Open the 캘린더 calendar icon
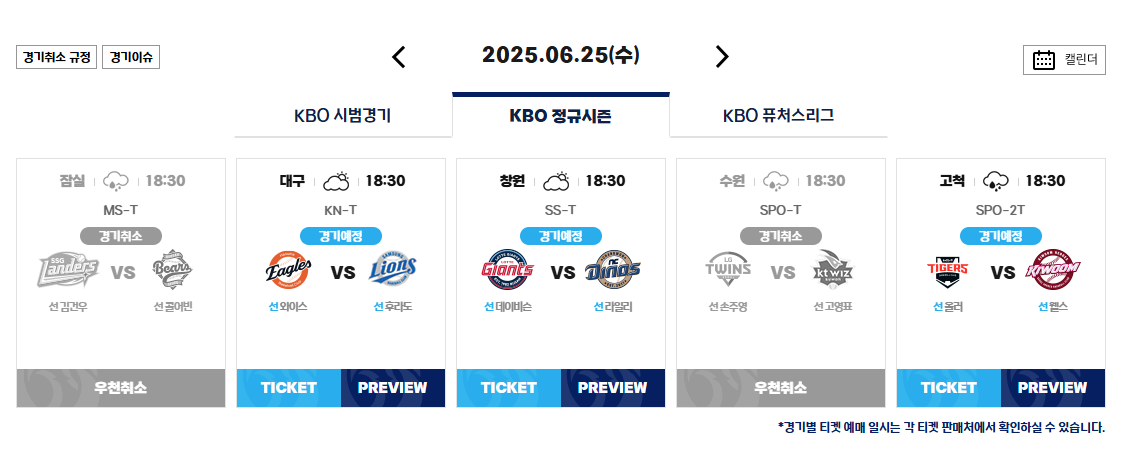The height and width of the screenshot is (455, 1122). tap(1044, 60)
